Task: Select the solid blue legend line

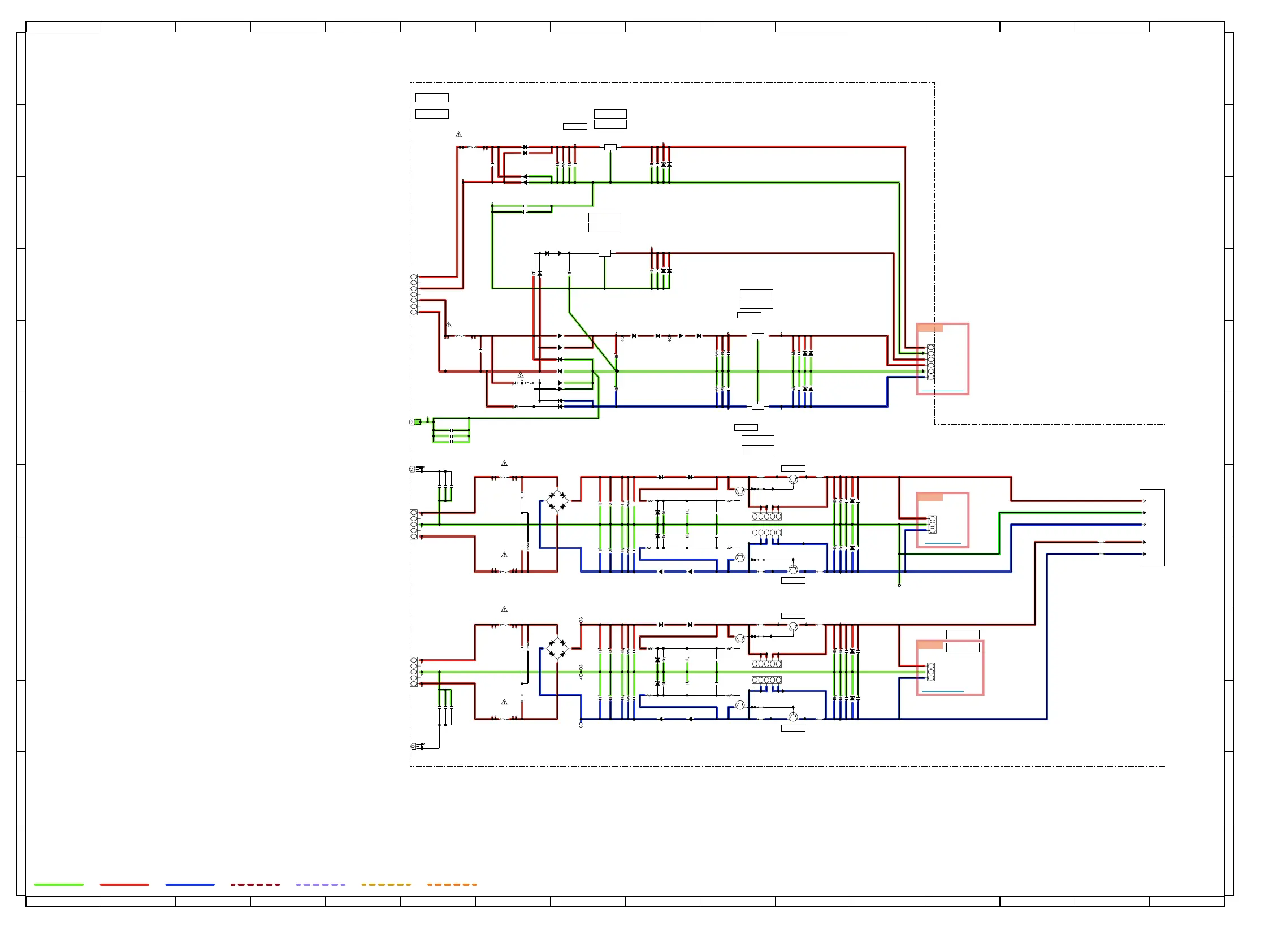Action: click(189, 884)
